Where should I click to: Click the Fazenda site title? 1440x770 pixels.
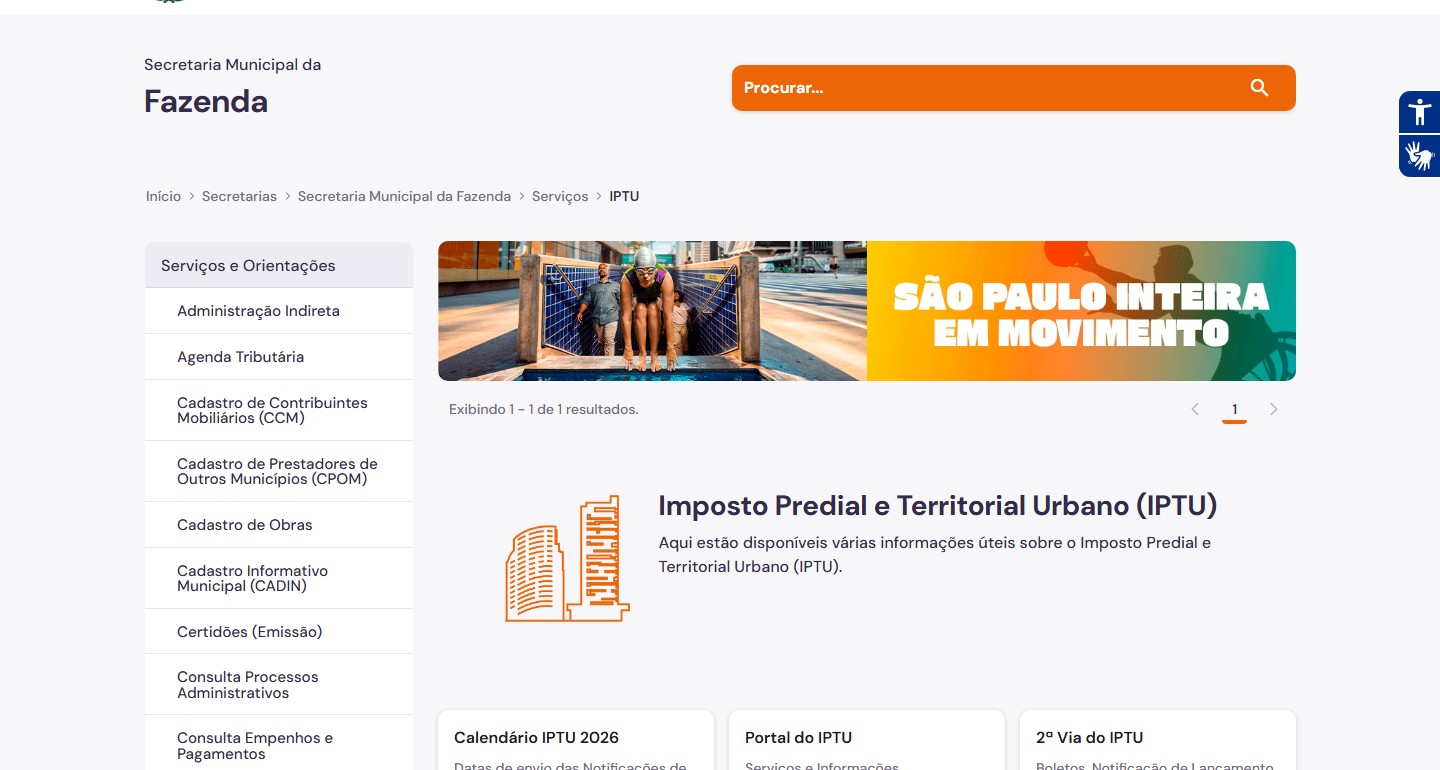[206, 101]
